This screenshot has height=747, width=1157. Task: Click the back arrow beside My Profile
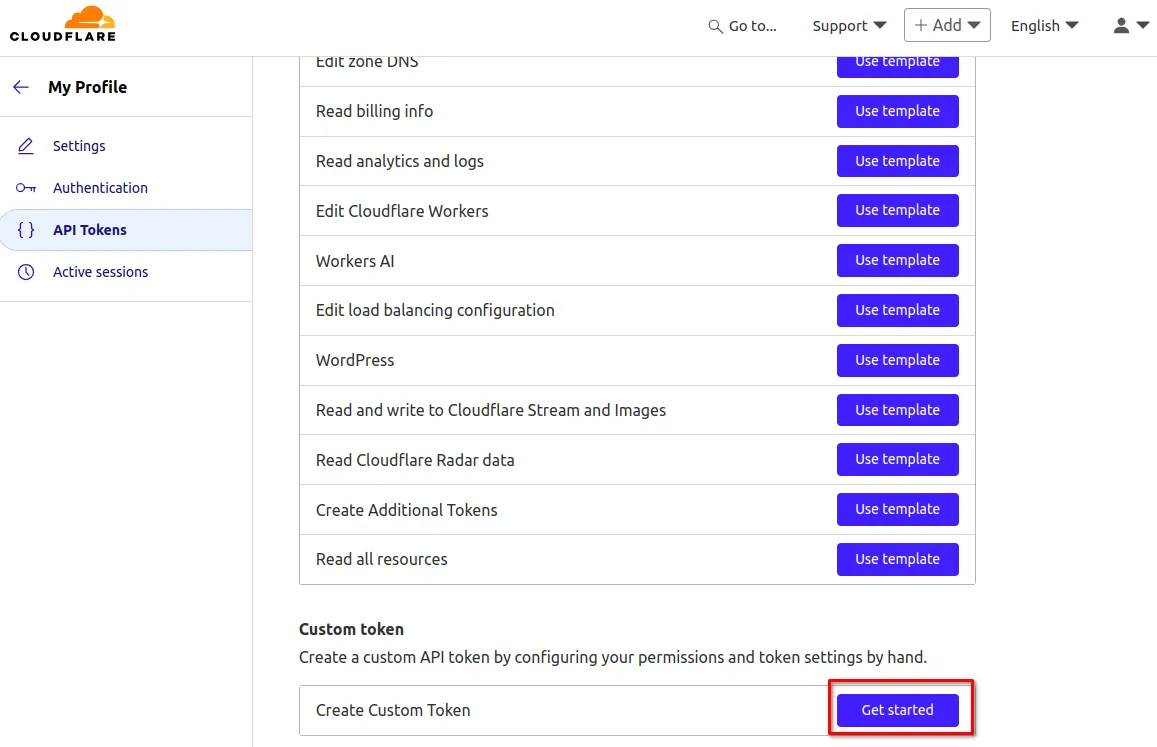pos(21,87)
